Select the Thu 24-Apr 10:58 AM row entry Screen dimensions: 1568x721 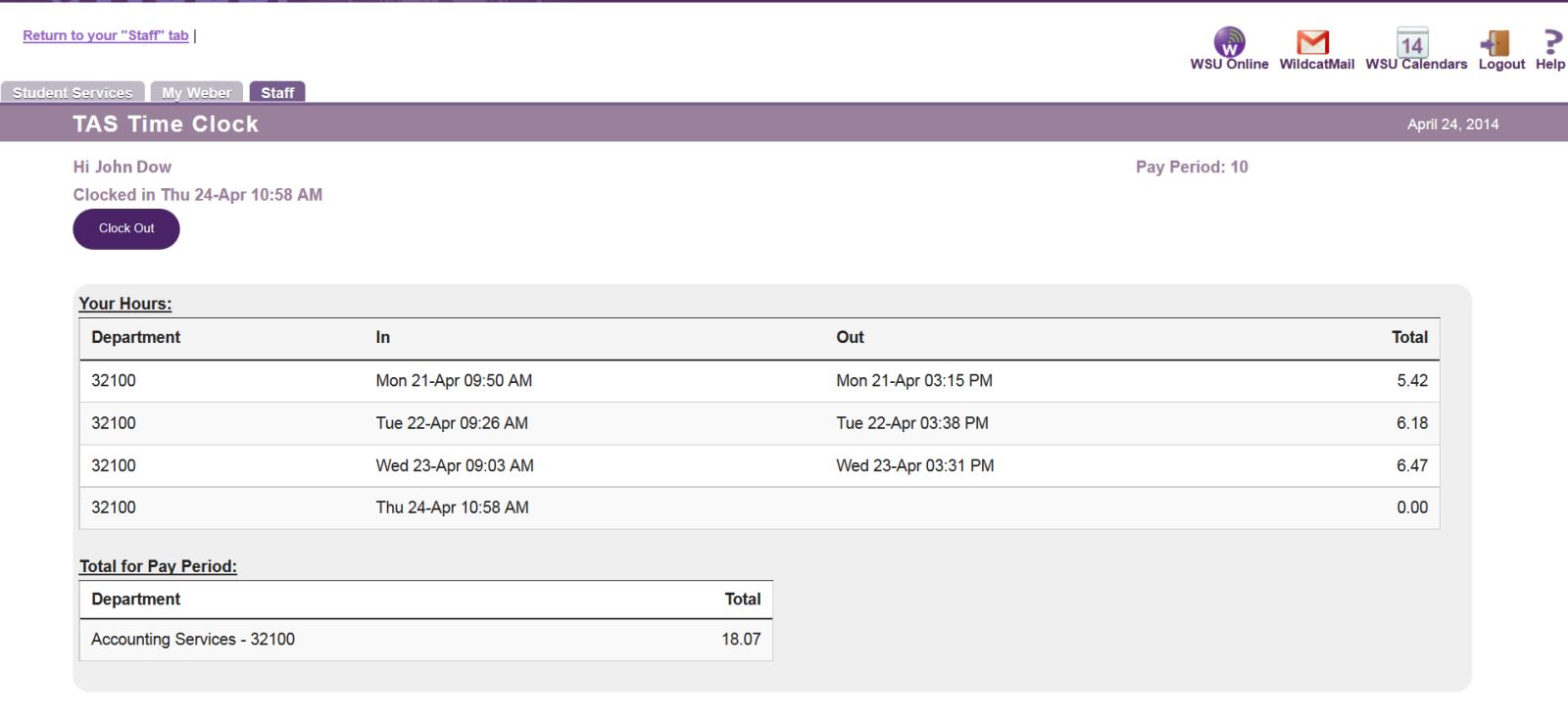452,507
